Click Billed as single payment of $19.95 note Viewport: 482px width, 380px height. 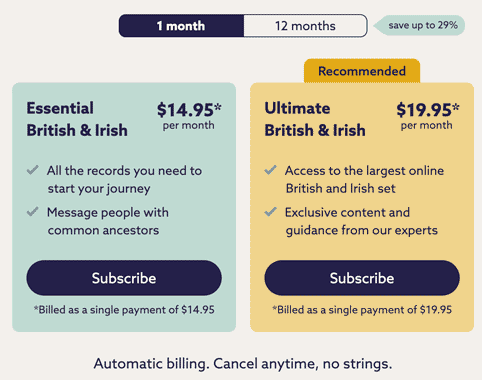[x=362, y=310]
